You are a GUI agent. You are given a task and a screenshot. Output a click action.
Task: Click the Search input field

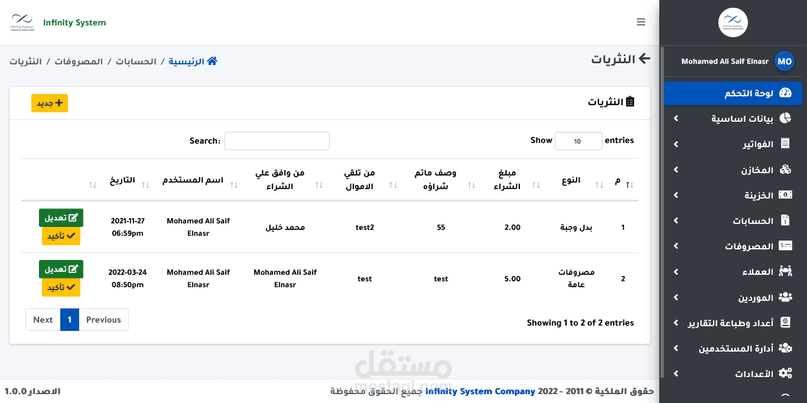click(277, 141)
